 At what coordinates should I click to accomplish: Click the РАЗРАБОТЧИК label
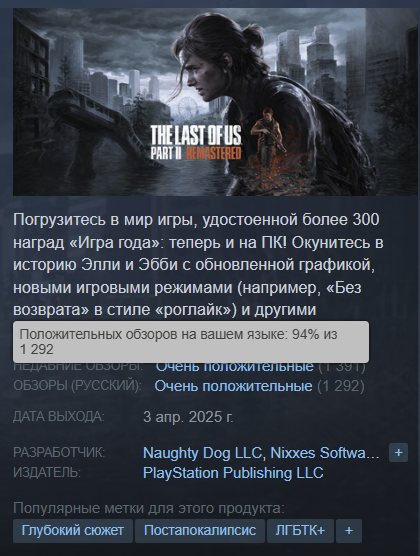pyautogui.click(x=59, y=452)
